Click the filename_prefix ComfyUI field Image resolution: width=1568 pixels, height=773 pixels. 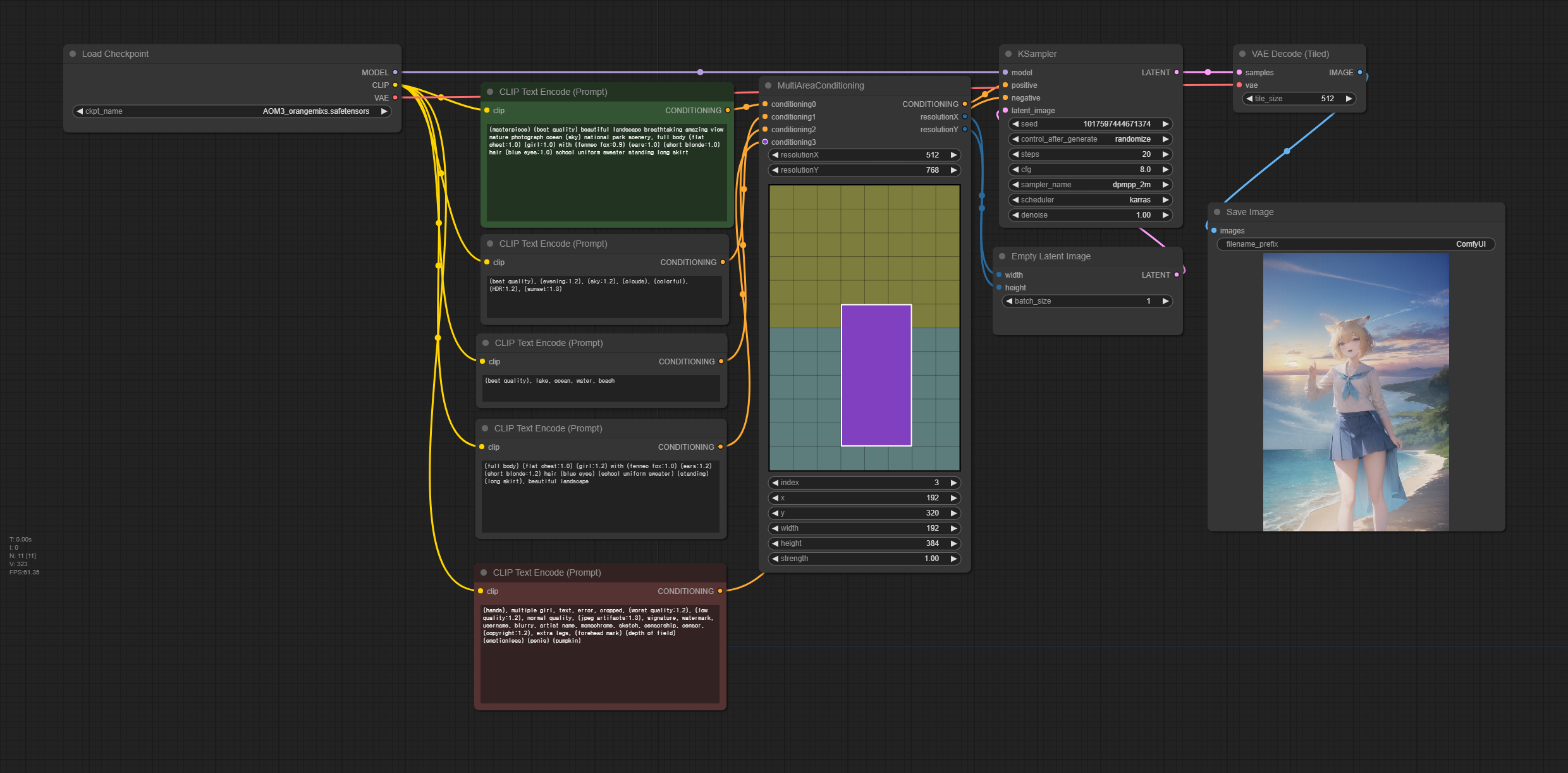[1356, 244]
